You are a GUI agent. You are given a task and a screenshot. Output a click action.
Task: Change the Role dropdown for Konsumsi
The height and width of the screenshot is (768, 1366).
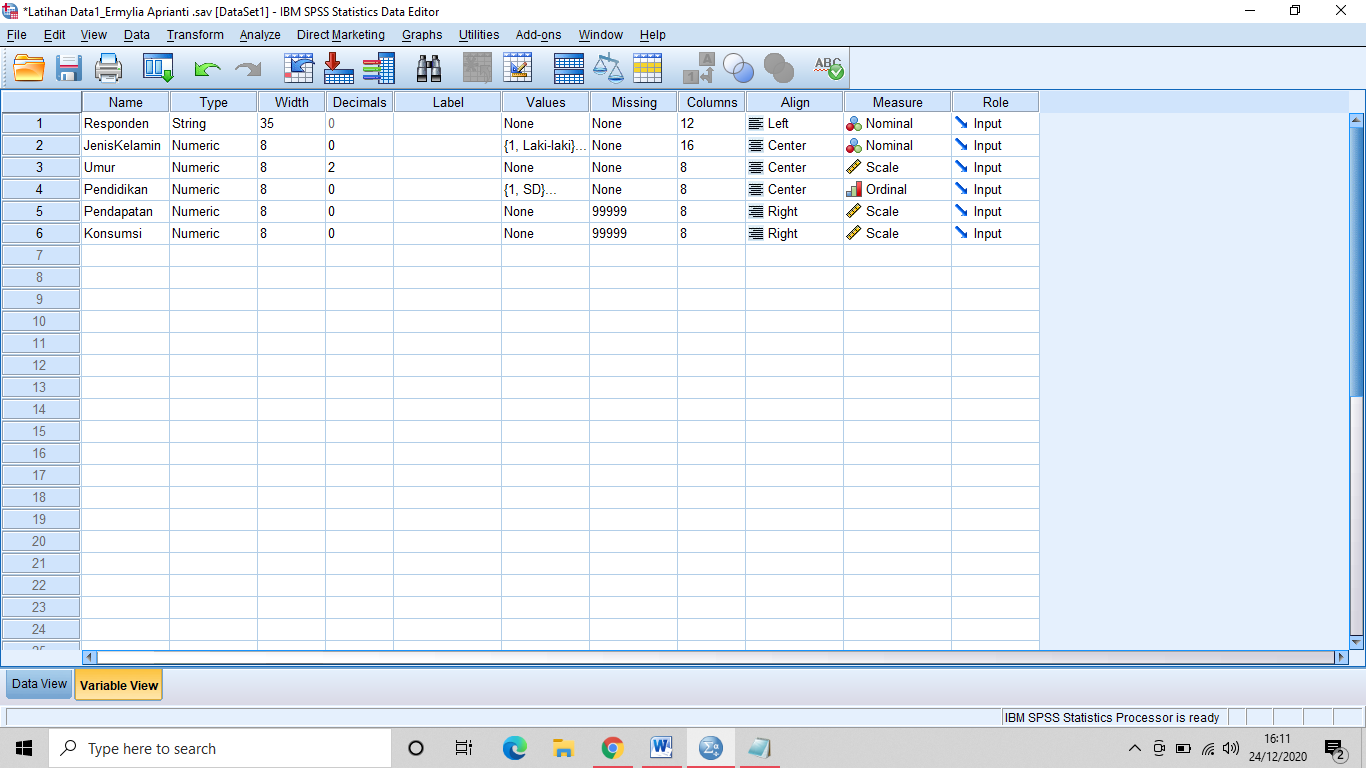click(994, 233)
